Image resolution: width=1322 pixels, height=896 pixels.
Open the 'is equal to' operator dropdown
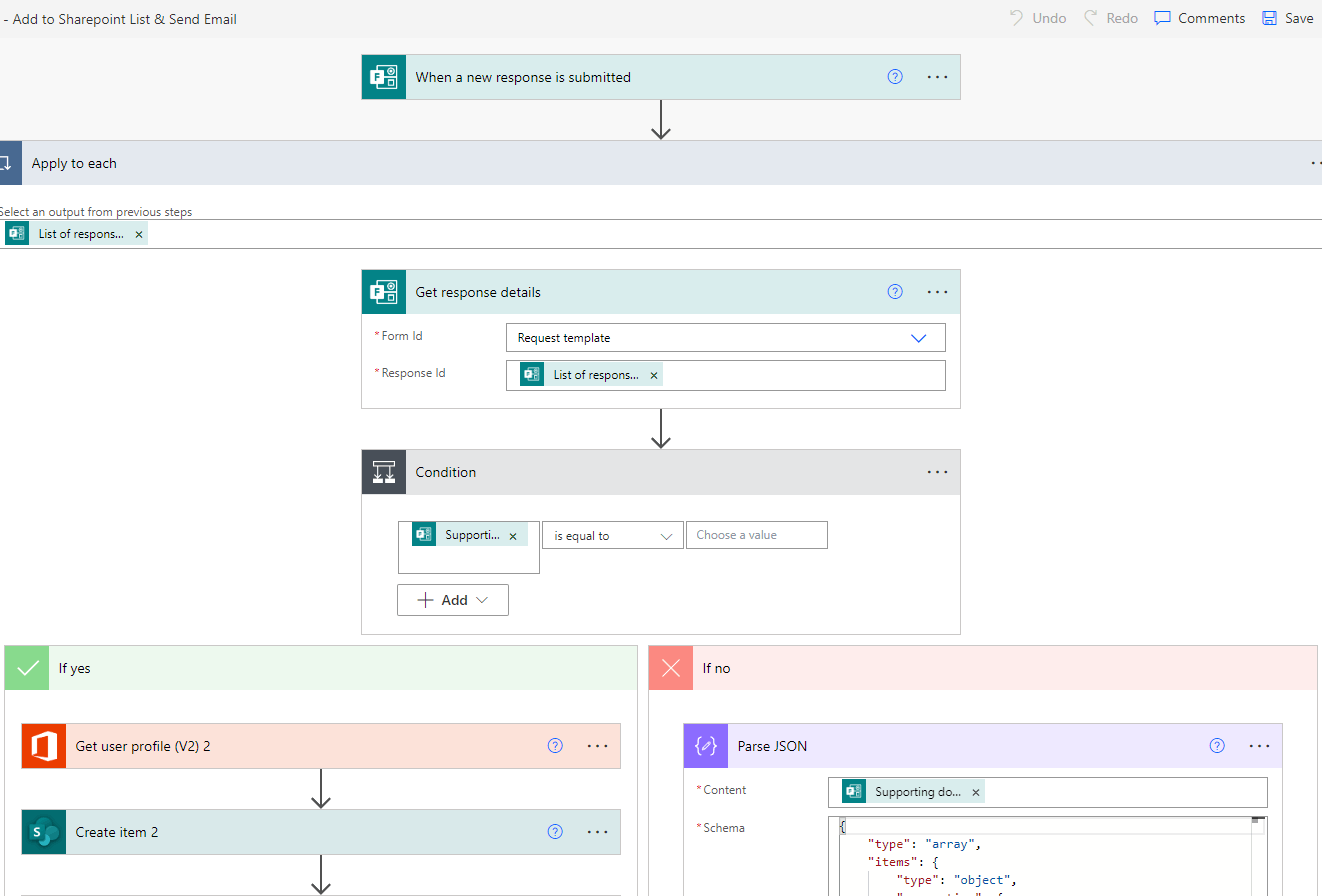pyautogui.click(x=613, y=535)
